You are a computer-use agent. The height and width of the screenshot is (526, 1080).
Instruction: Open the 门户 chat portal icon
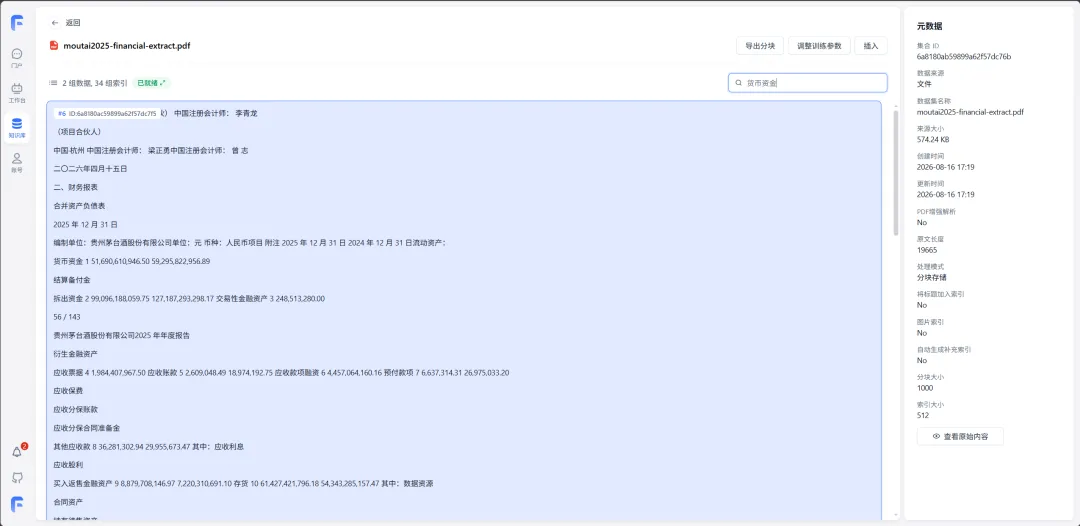[x=17, y=58]
